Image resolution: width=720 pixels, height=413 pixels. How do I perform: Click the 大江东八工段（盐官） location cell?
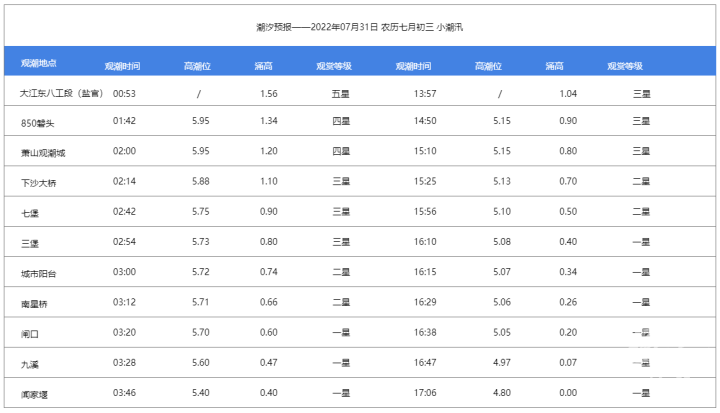pyautogui.click(x=62, y=93)
